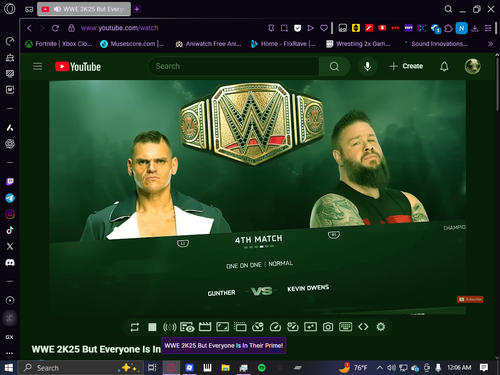Image resolution: width=500 pixels, height=375 pixels.
Task: Open Musescore.com bookmark
Action: [x=132, y=44]
